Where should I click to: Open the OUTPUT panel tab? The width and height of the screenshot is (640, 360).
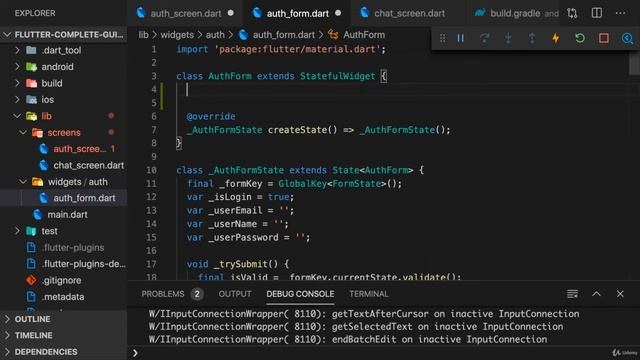(x=235, y=294)
